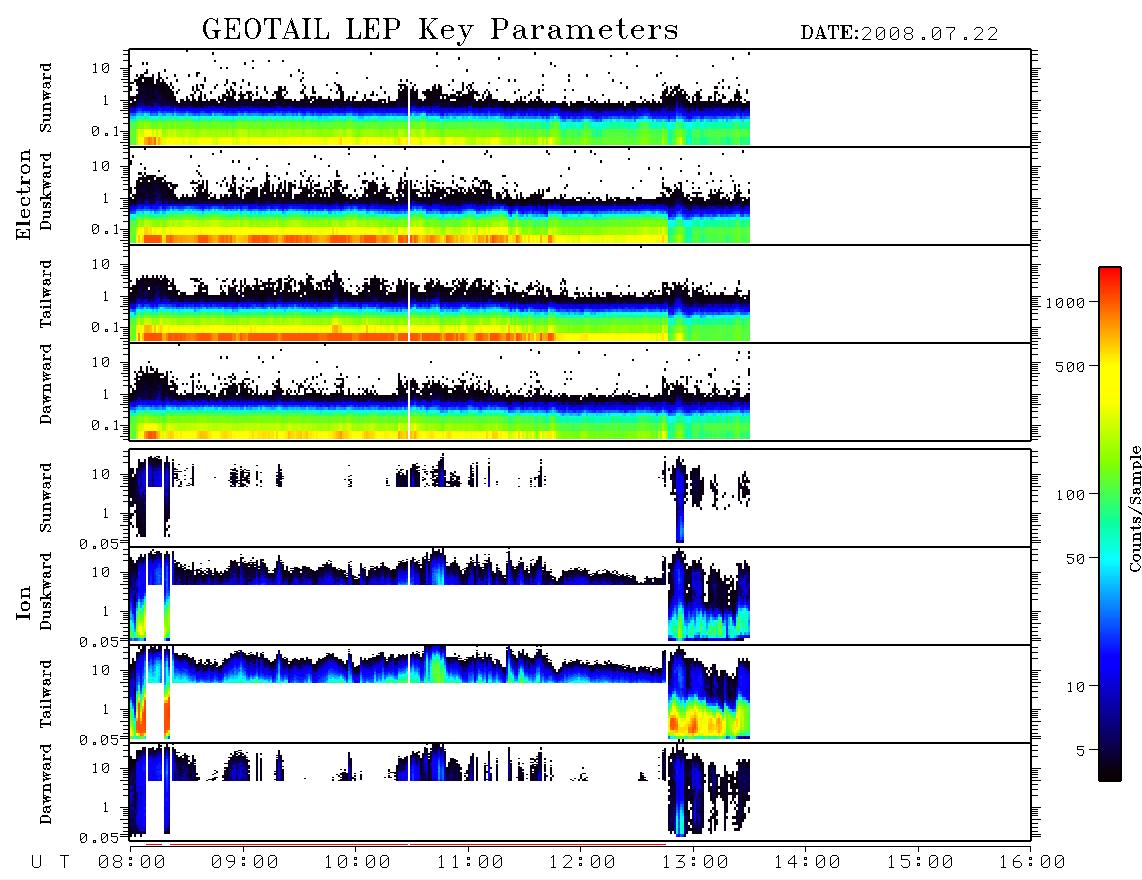Click the 0.05 tick of Ion Sunward

(99, 543)
